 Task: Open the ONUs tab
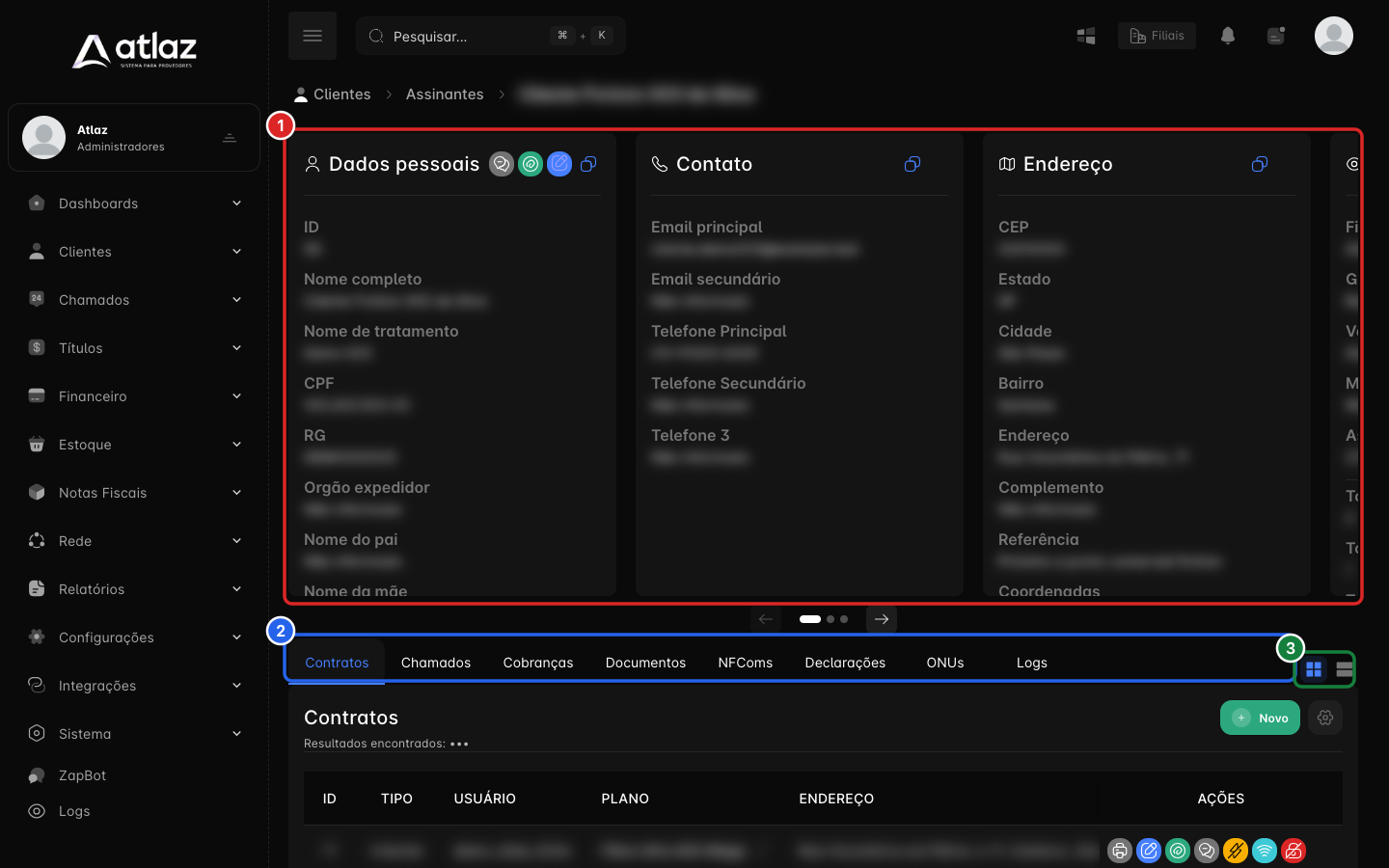pyautogui.click(x=945, y=663)
